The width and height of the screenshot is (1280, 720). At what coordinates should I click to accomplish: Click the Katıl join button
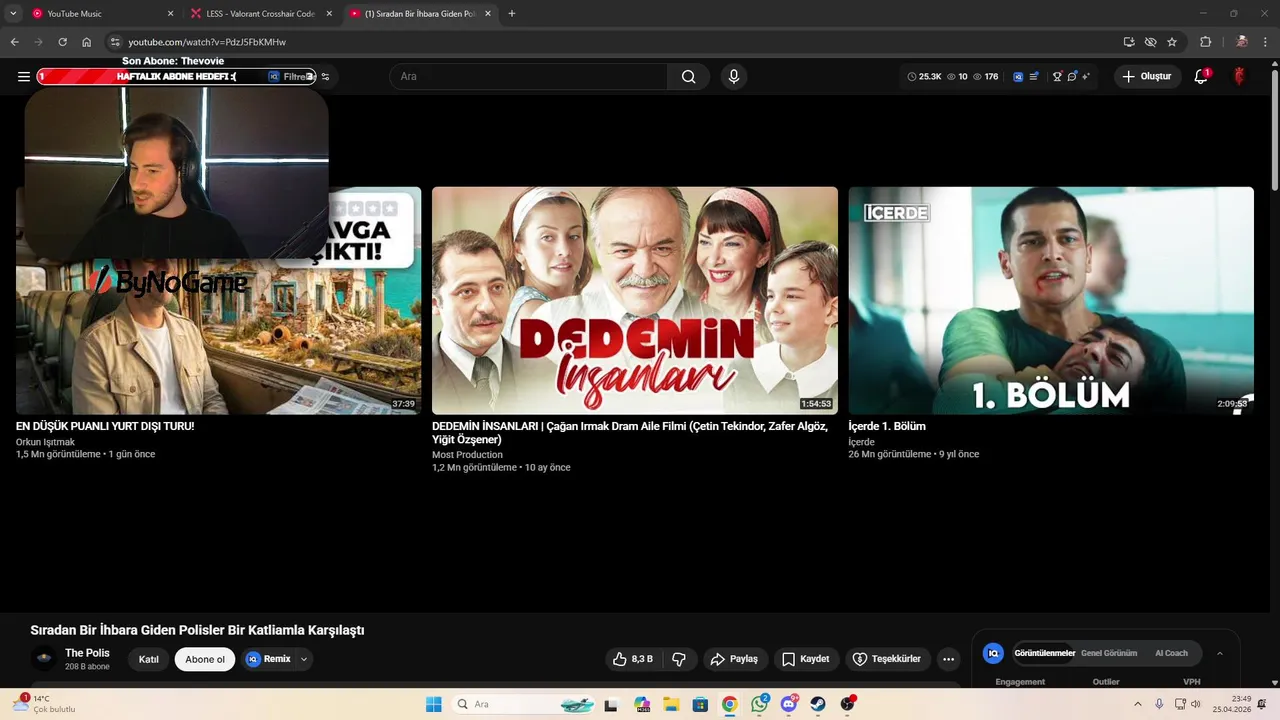[149, 659]
